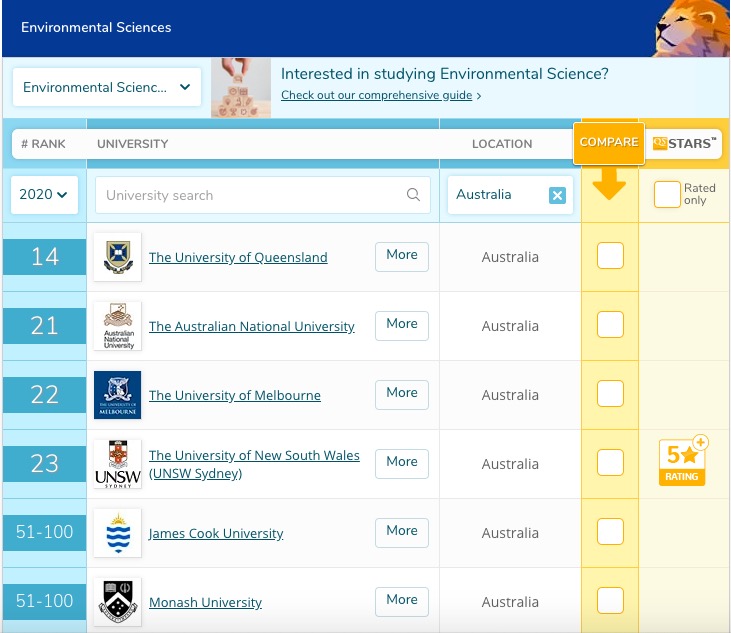Open The University of Melbourne link
The width and height of the screenshot is (731, 633).
pyautogui.click(x=235, y=395)
